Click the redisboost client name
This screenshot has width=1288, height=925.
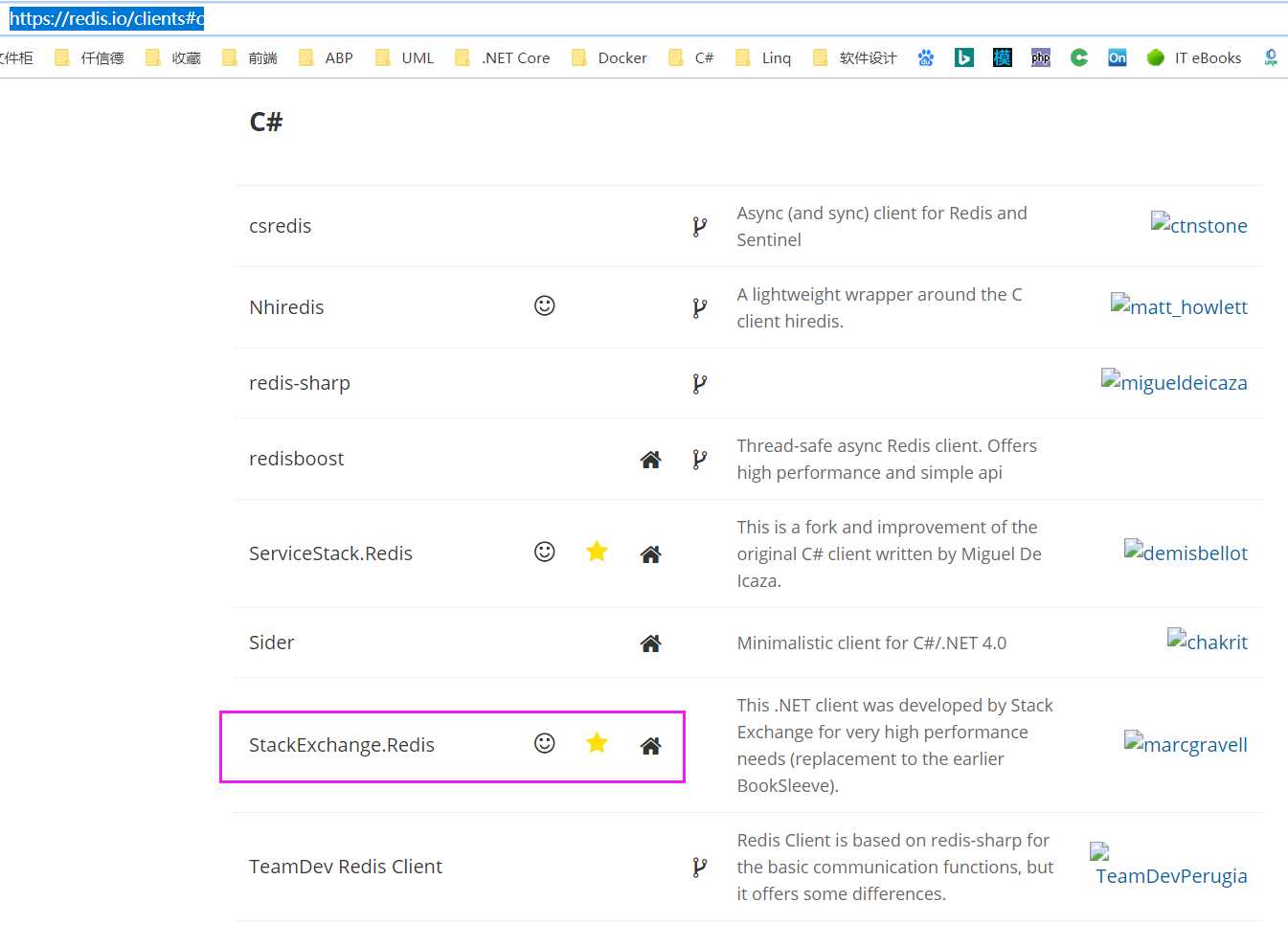296,459
